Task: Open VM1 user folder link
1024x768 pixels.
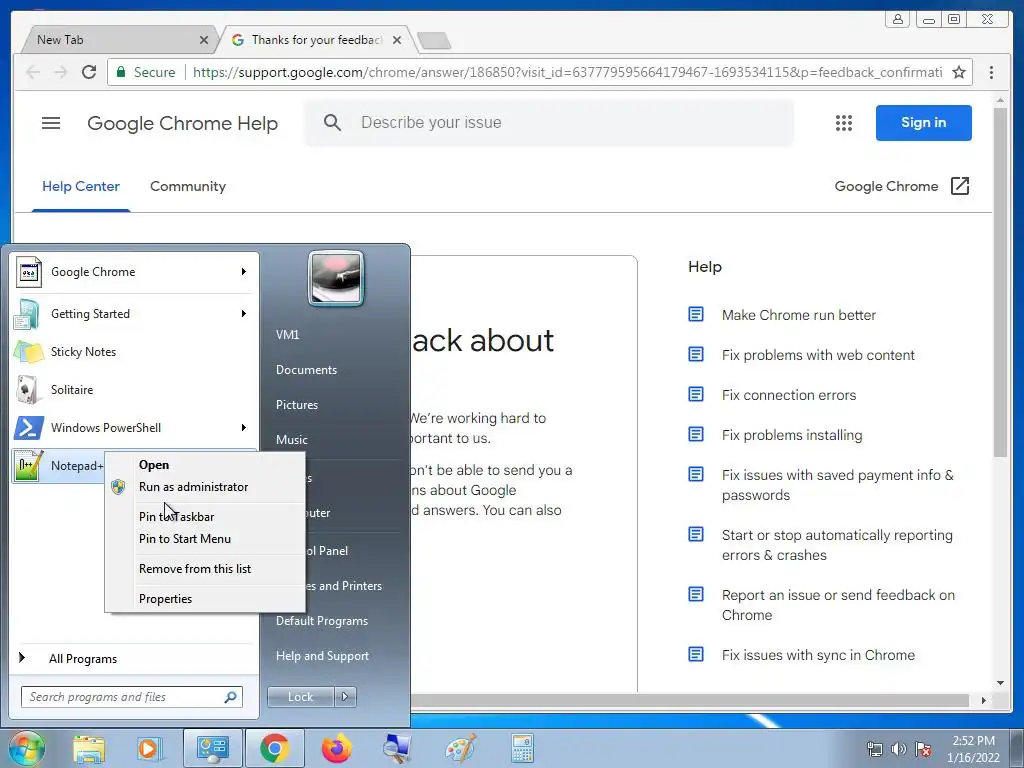Action: (x=287, y=335)
